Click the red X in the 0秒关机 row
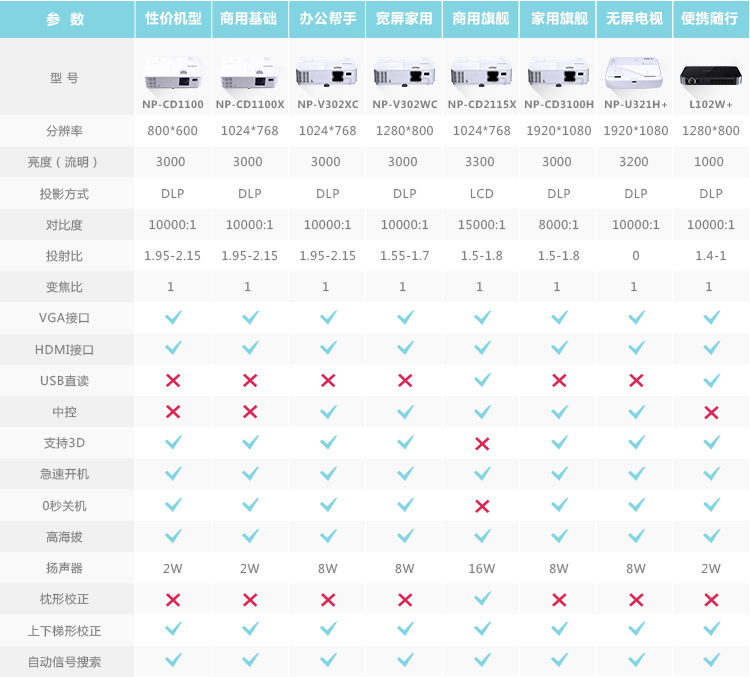 click(482, 506)
